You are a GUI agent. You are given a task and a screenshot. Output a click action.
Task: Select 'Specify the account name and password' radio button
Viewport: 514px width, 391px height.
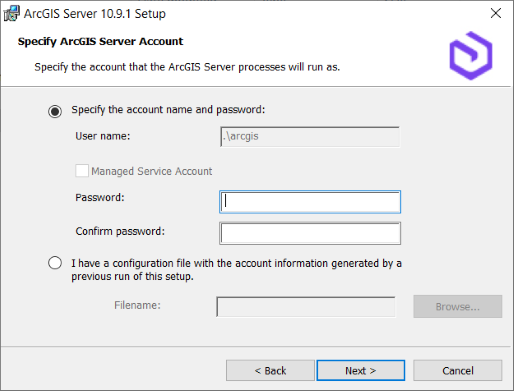click(55, 111)
